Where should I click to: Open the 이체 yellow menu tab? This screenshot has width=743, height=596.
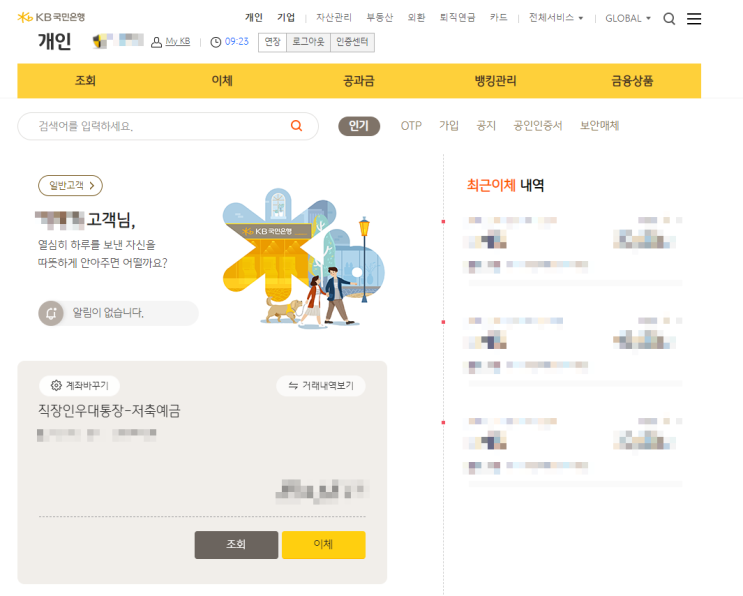222,81
